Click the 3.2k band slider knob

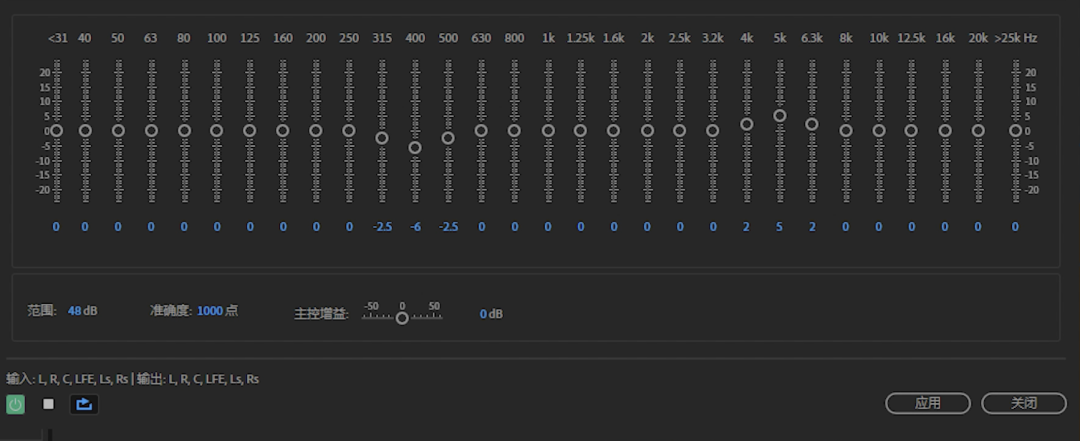point(713,130)
